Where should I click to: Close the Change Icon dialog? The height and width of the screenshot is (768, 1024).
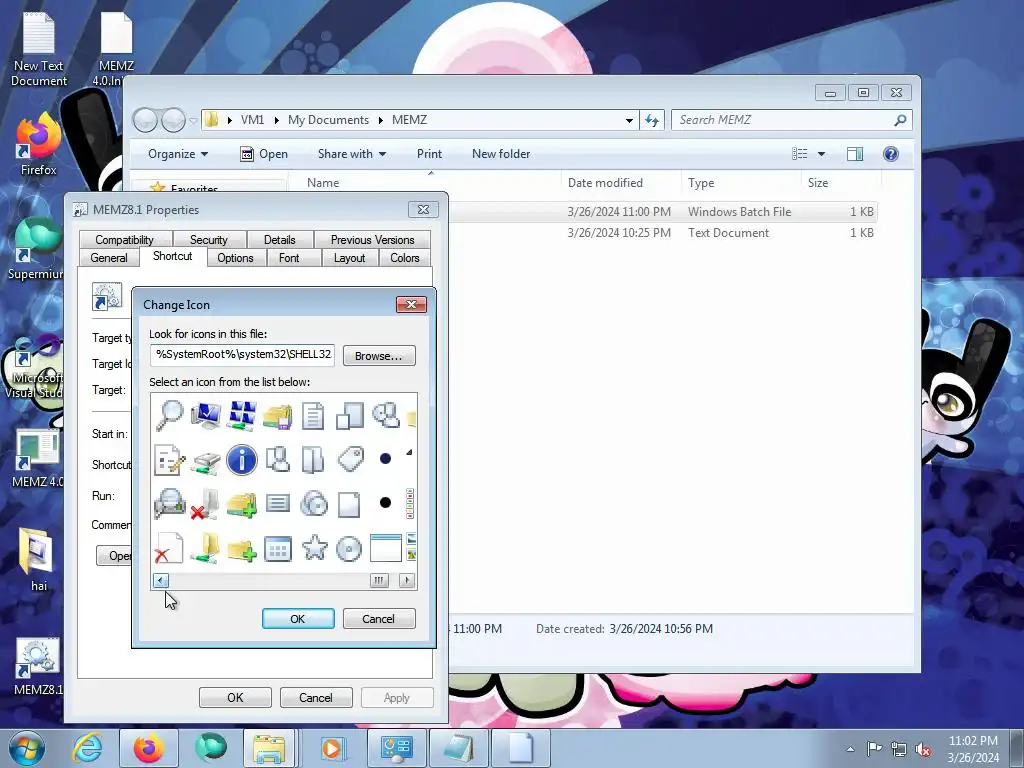tap(411, 304)
